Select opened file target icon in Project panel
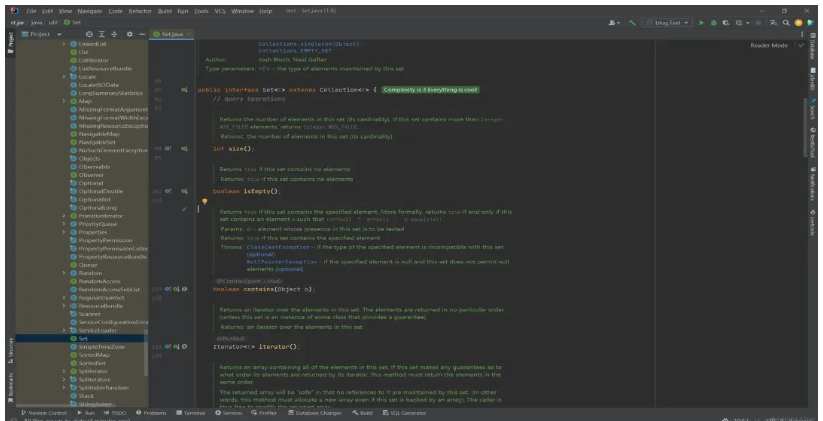 [x=89, y=34]
